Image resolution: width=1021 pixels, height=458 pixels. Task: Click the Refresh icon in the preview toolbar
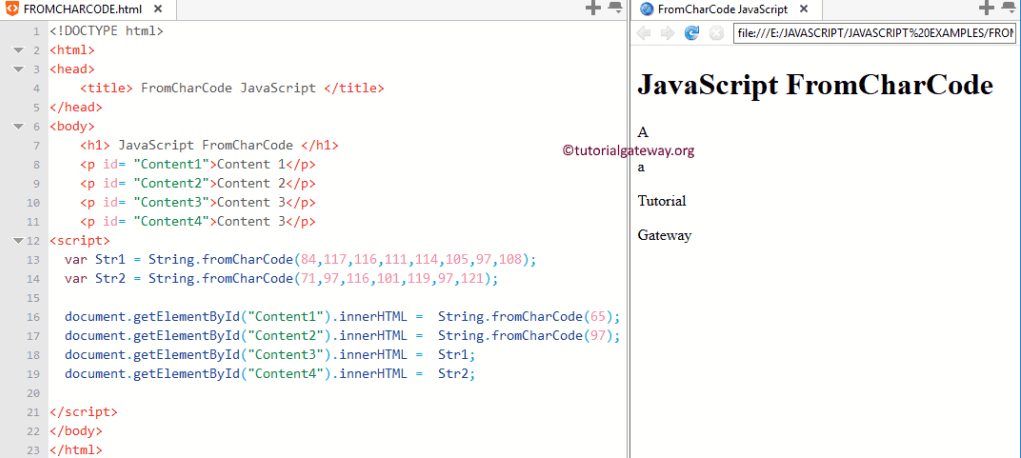[x=692, y=33]
